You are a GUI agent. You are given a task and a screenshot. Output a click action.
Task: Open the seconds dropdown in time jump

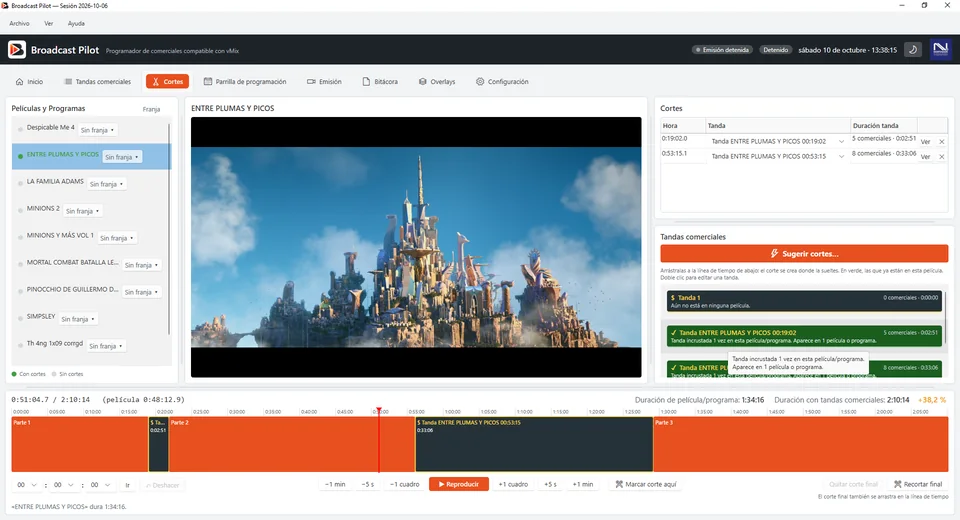(x=100, y=484)
